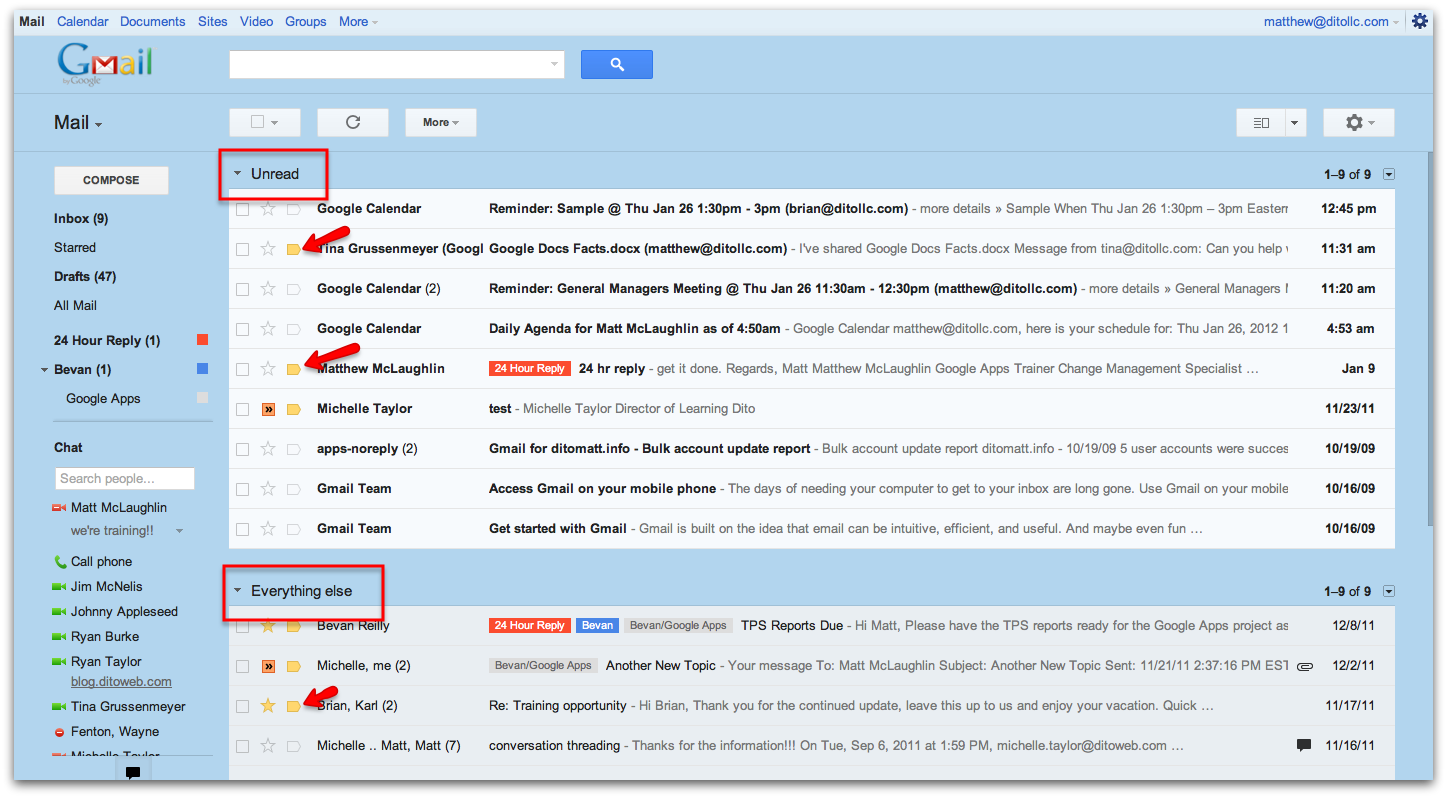1447x798 pixels.
Task: Check the Matthew McLaughlin email checkbox
Action: 243,370
